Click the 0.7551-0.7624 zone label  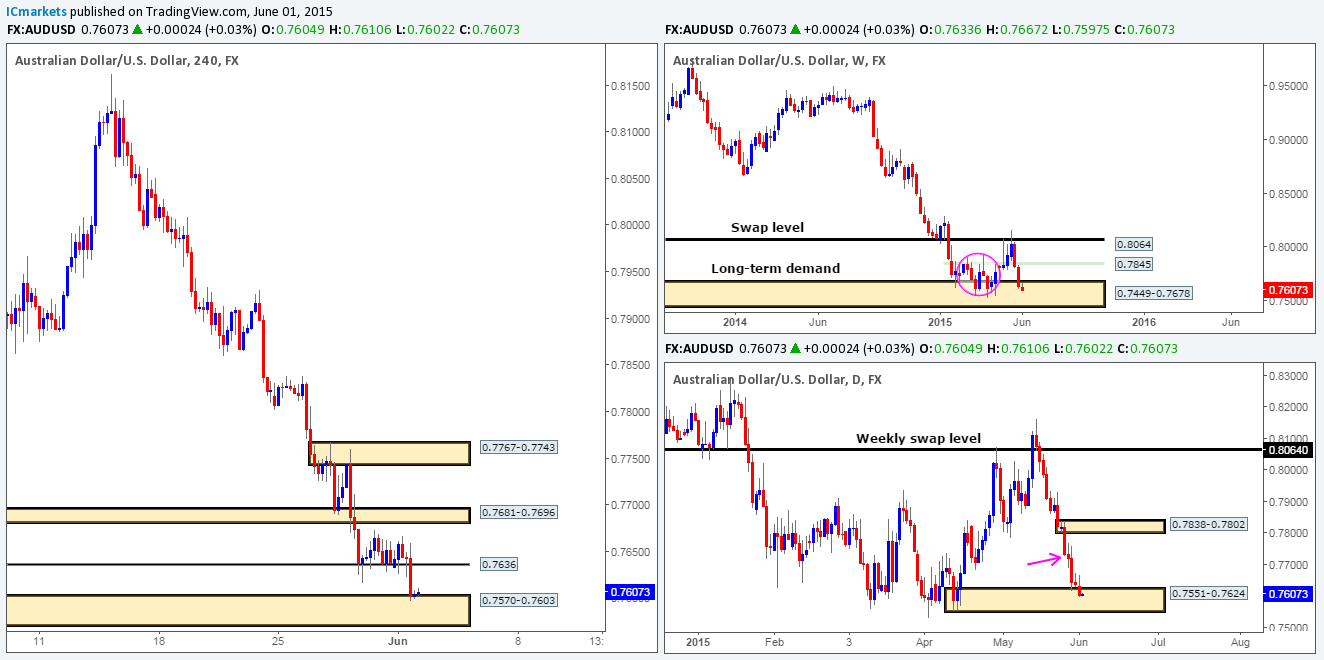click(1208, 593)
